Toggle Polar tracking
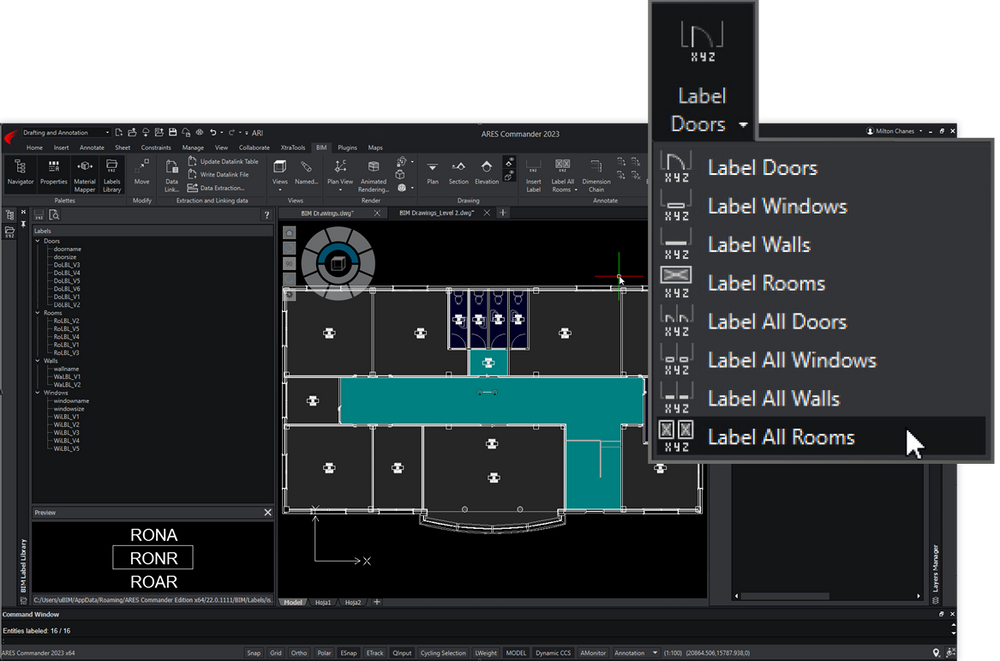 pos(324,653)
